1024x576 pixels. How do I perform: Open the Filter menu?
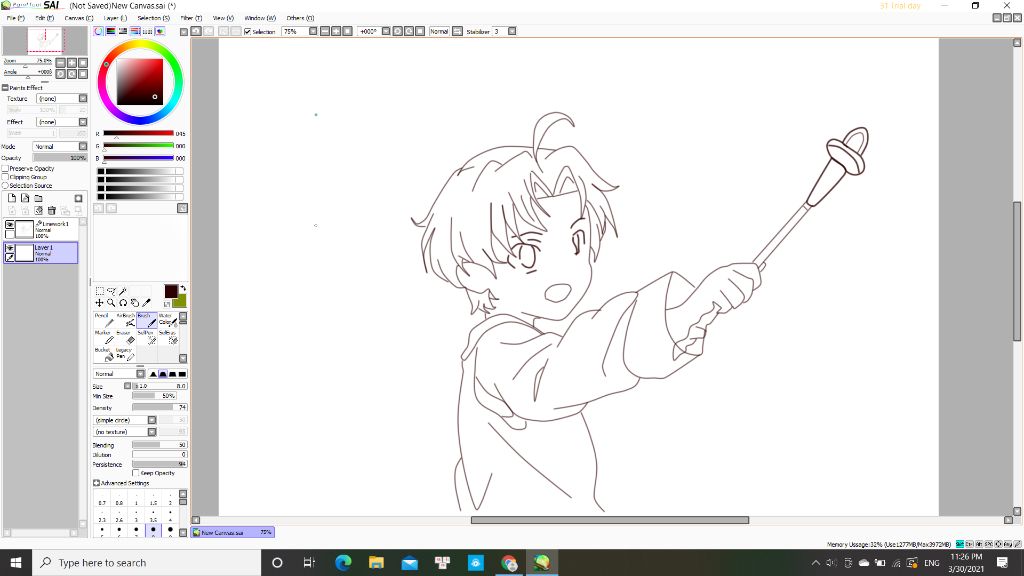click(x=191, y=18)
